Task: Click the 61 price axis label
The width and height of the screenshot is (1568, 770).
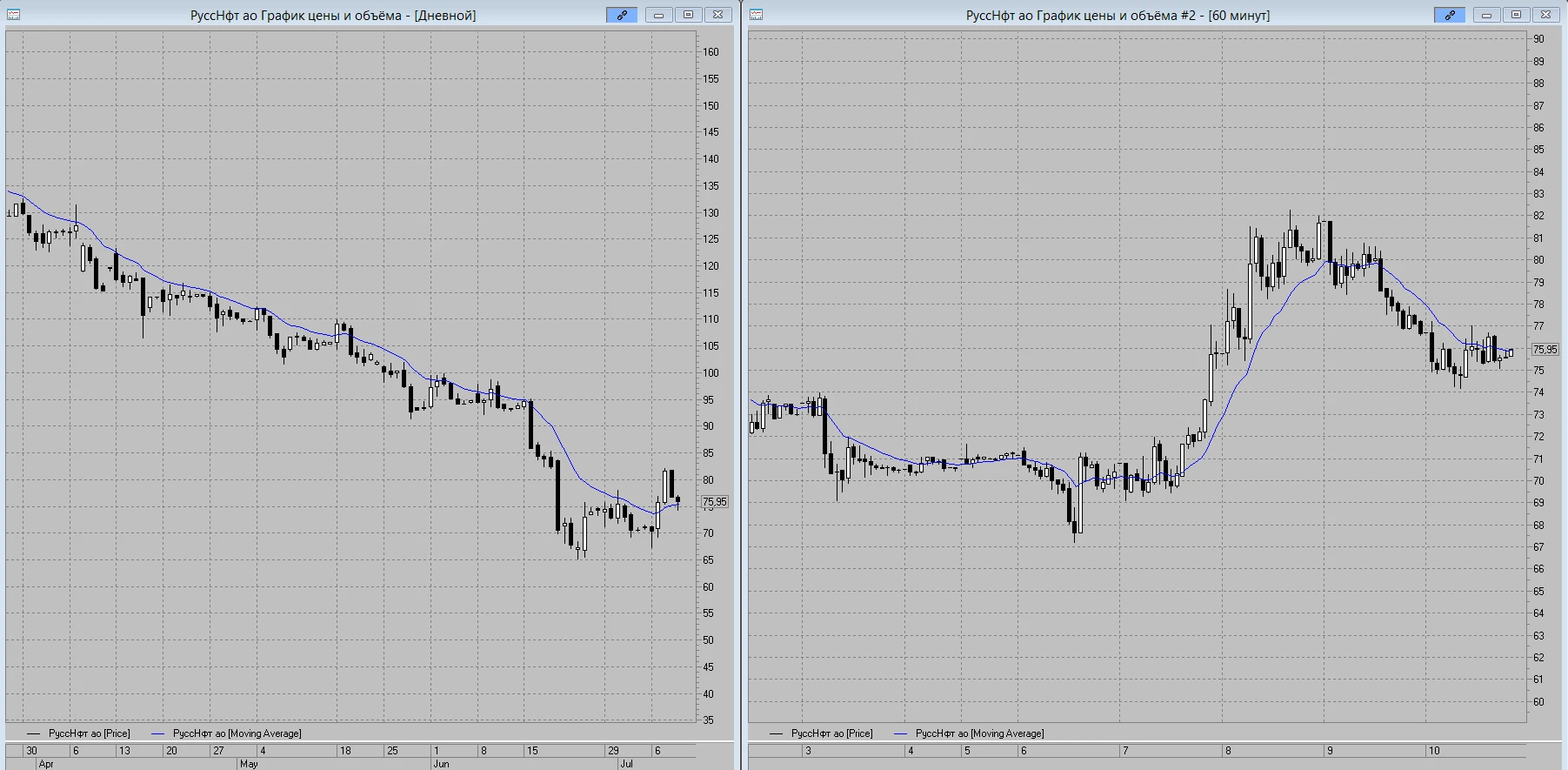Action: [1539, 680]
